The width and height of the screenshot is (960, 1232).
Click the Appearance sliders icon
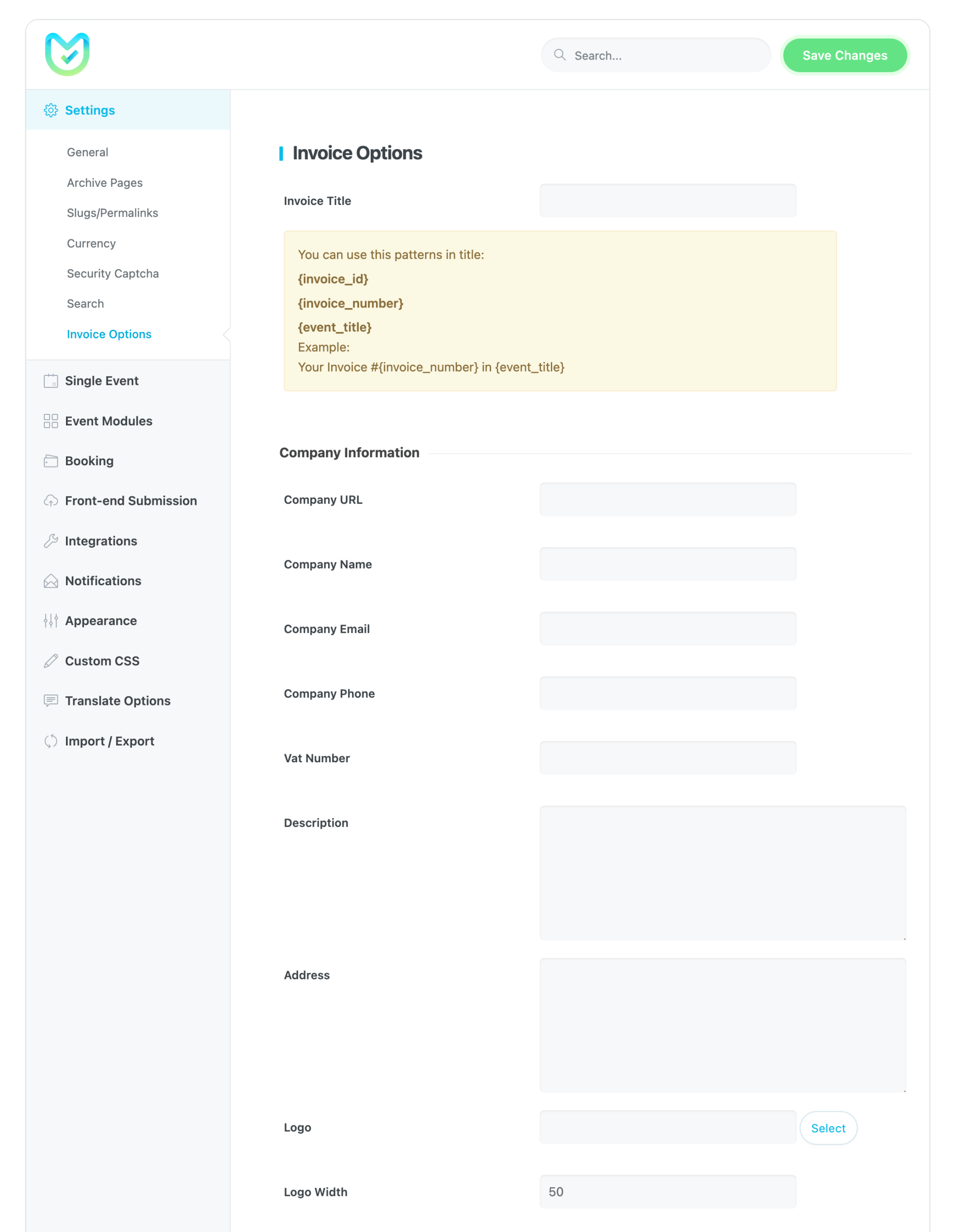[51, 620]
